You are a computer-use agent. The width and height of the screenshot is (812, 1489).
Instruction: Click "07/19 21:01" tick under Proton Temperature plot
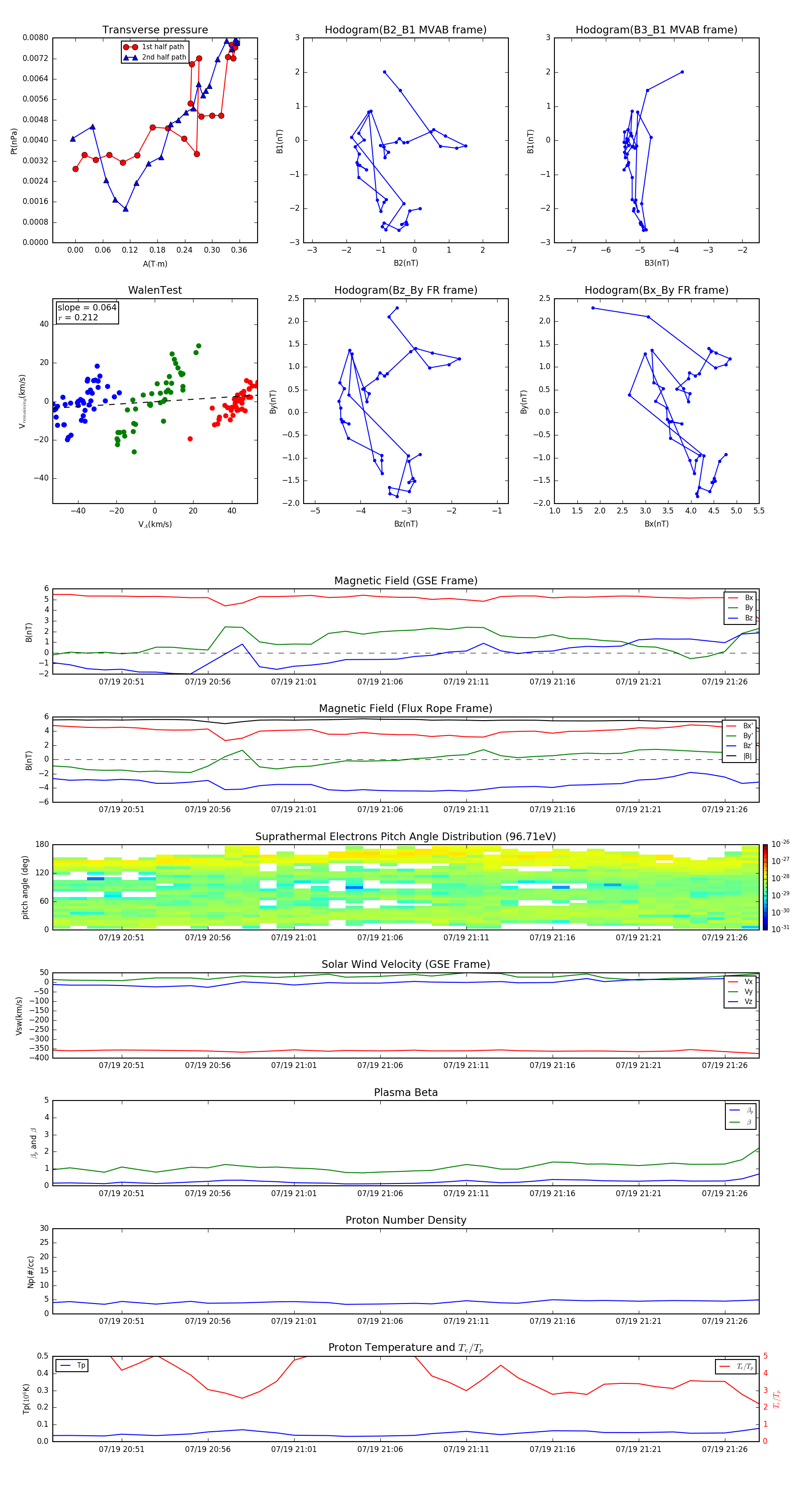pos(294,1449)
